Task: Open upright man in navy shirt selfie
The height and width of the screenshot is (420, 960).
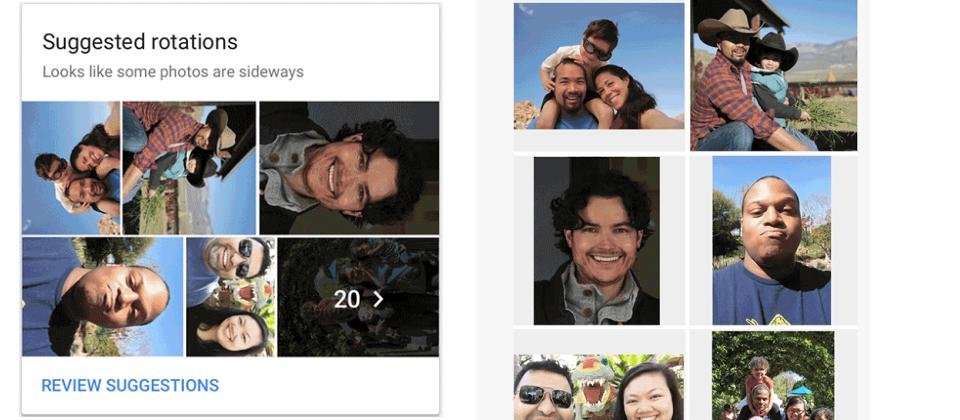Action: 771,241
